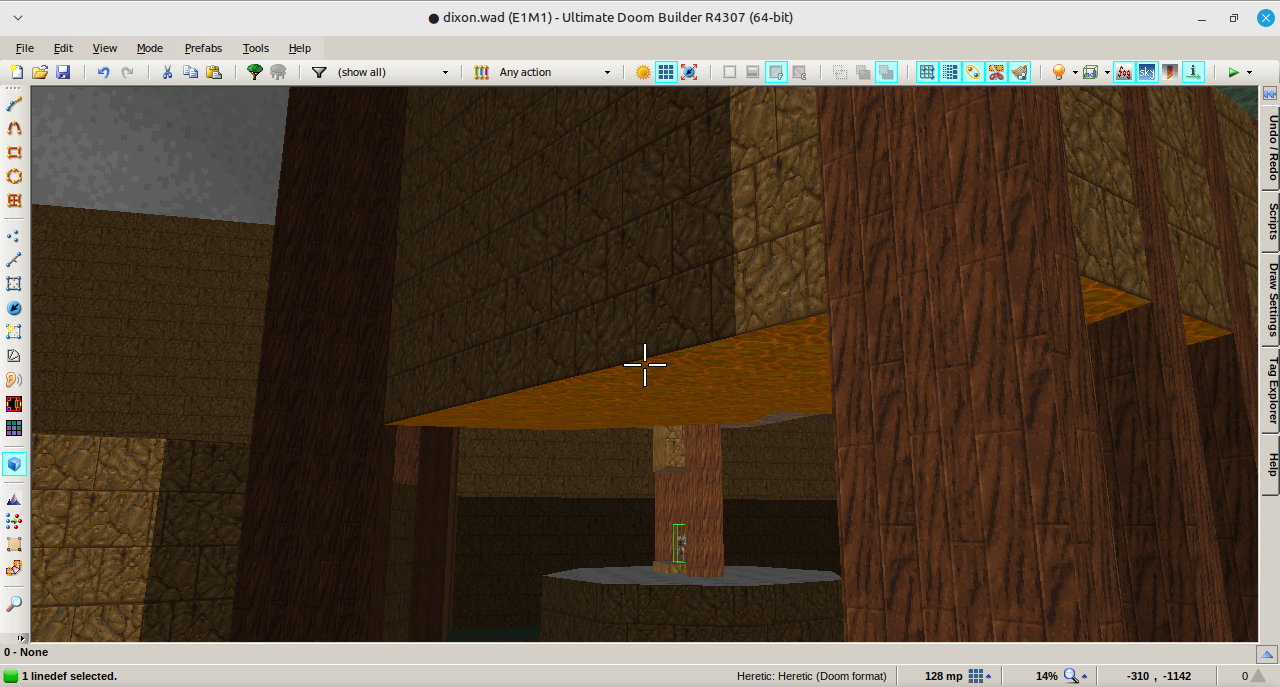
Task: Click the things filter funnel icon
Action: (319, 72)
